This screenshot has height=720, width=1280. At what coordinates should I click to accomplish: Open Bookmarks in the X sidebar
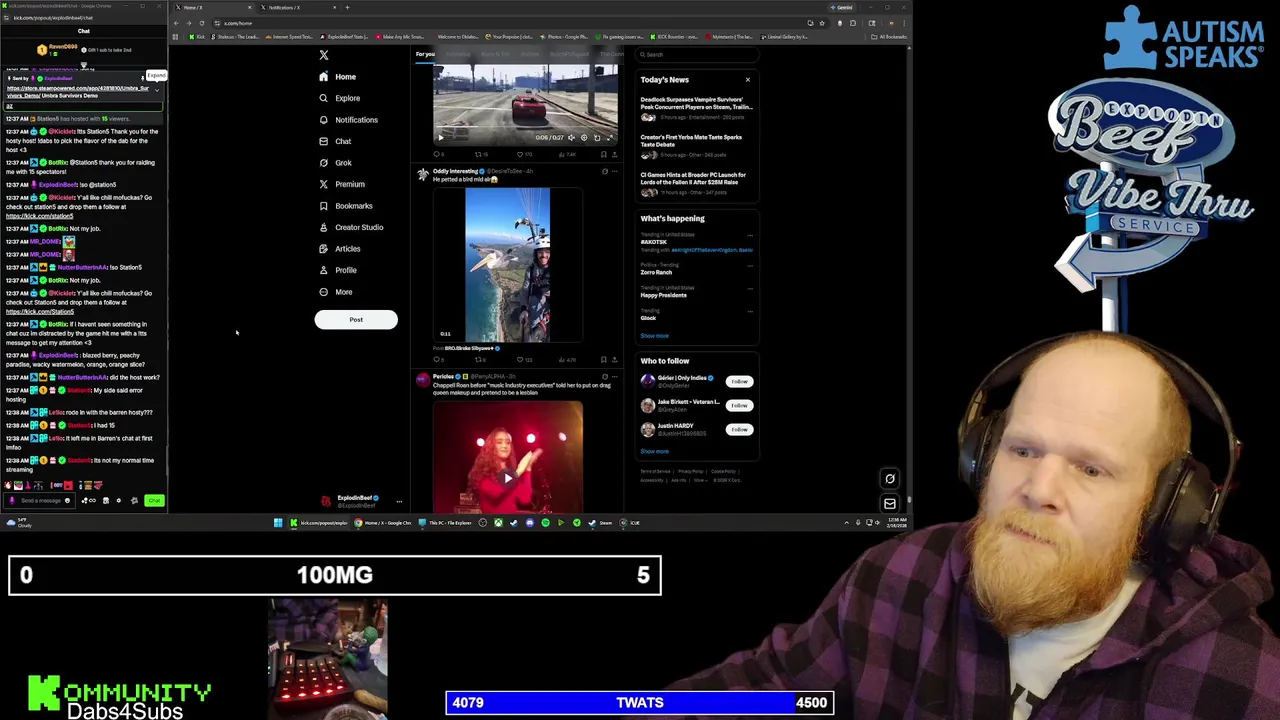pyautogui.click(x=345, y=206)
